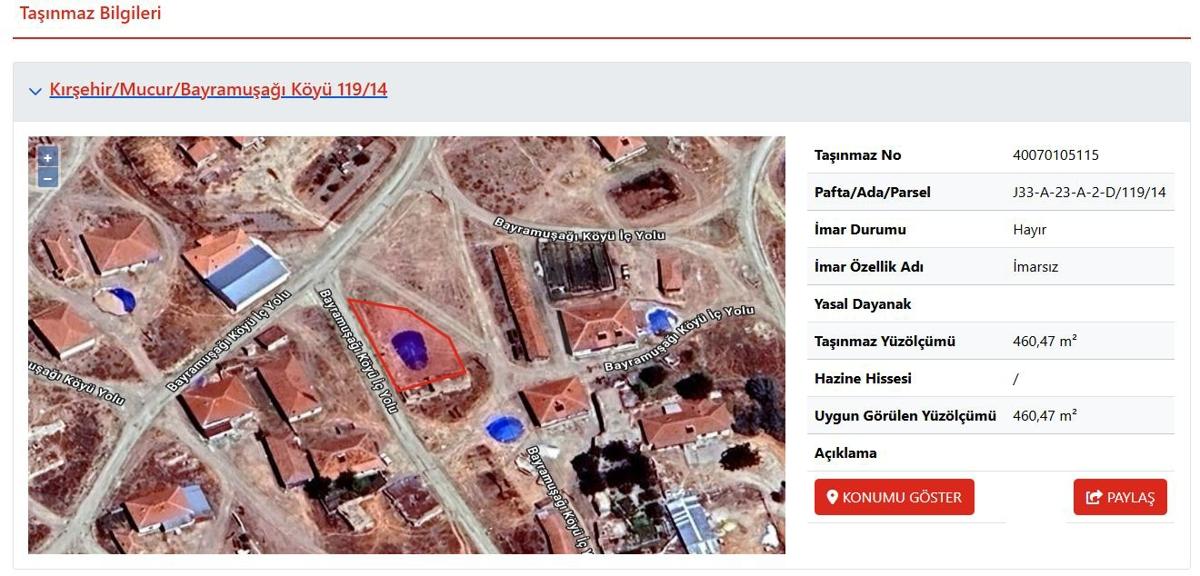This screenshot has height=576, width=1200.
Task: Click the share icon in the Paylaş button
Action: tap(1093, 497)
